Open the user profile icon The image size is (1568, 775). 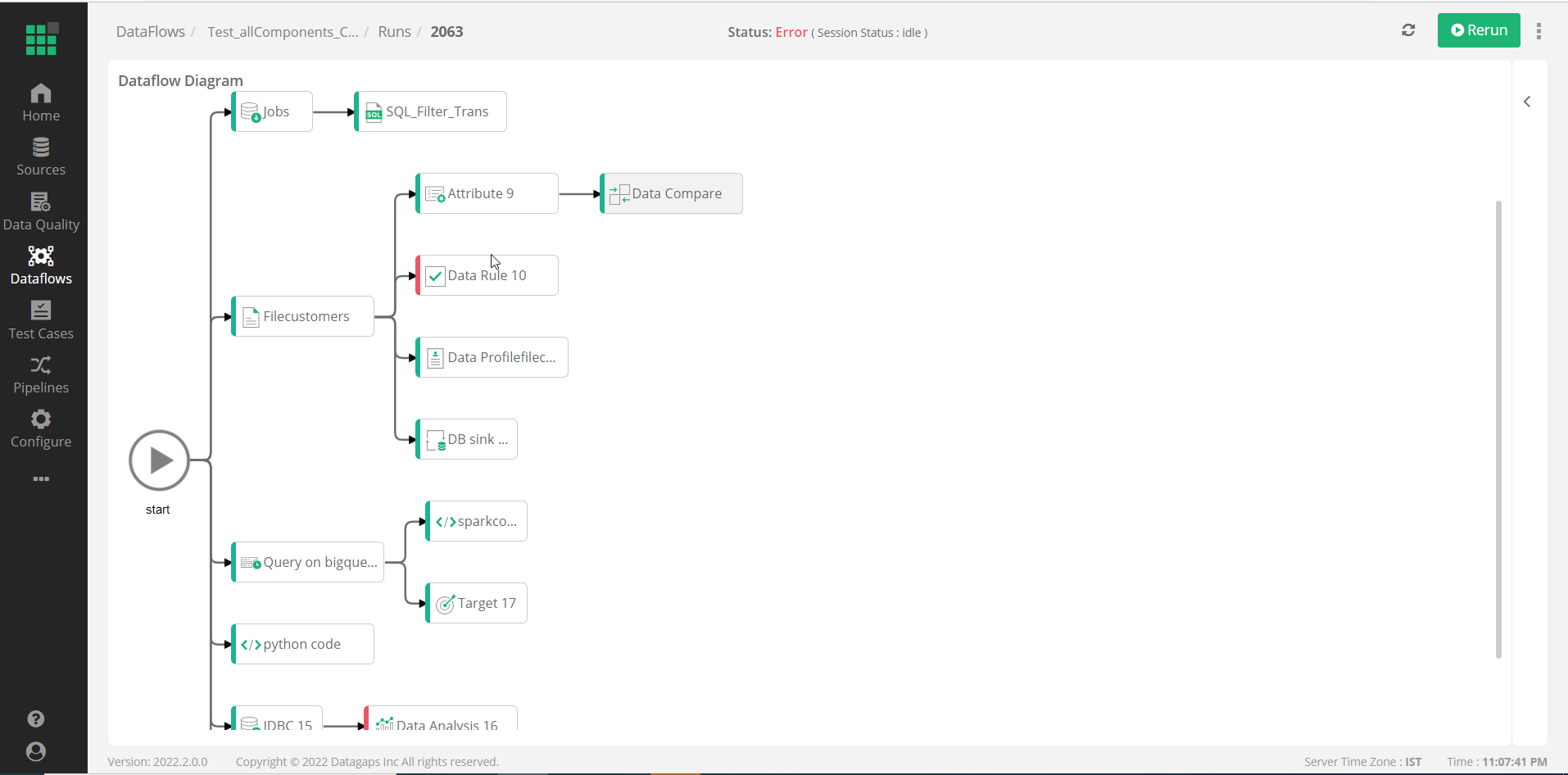(x=36, y=751)
